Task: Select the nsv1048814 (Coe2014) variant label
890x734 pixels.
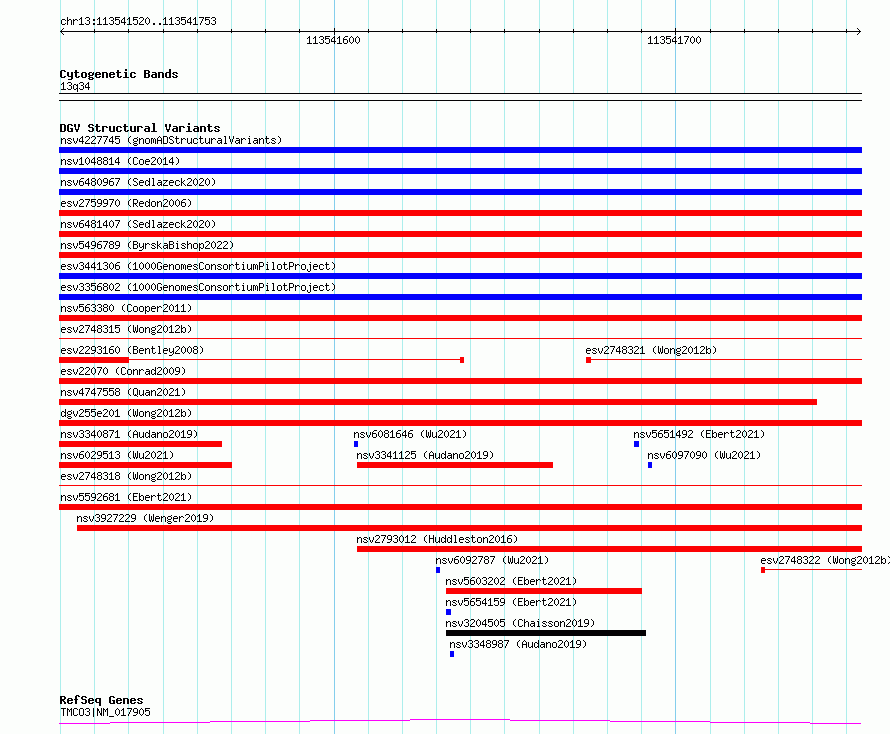Action: (x=120, y=161)
